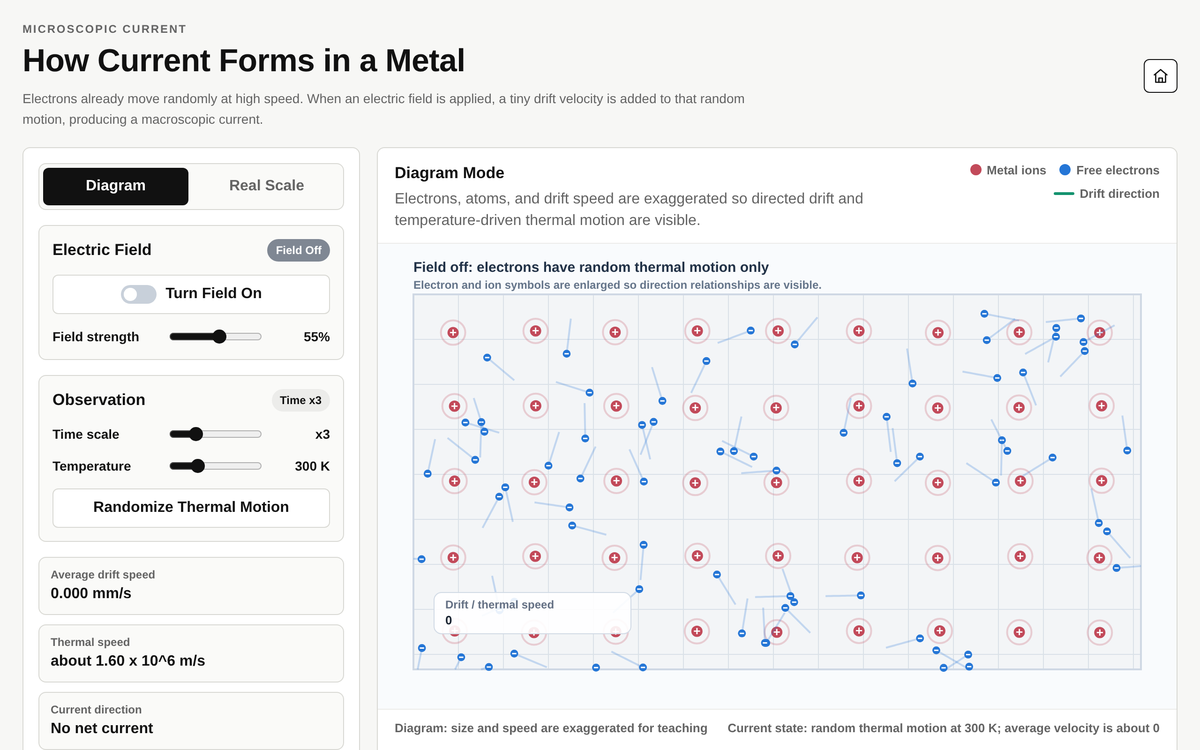Image resolution: width=1200 pixels, height=750 pixels.
Task: Click the Drift / thermal speed tooltip box
Action: [532, 613]
